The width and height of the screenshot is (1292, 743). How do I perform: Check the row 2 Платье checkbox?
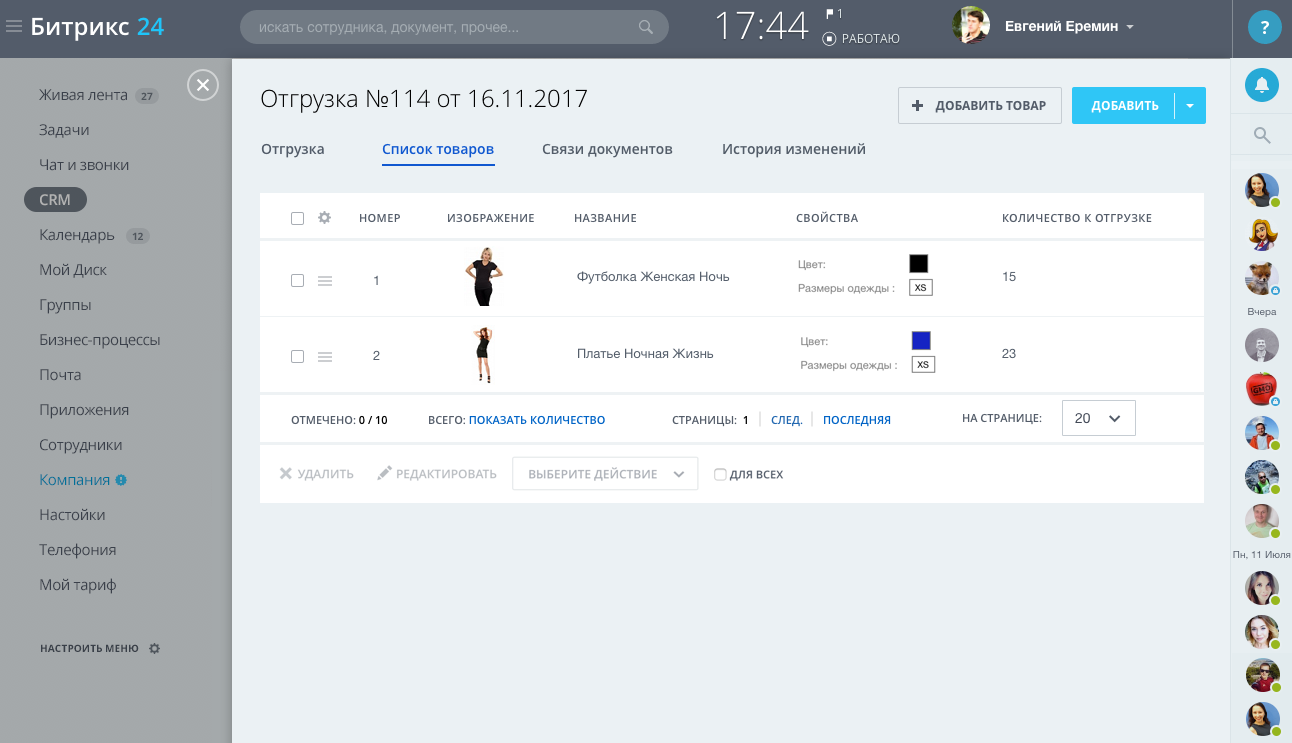click(x=297, y=356)
